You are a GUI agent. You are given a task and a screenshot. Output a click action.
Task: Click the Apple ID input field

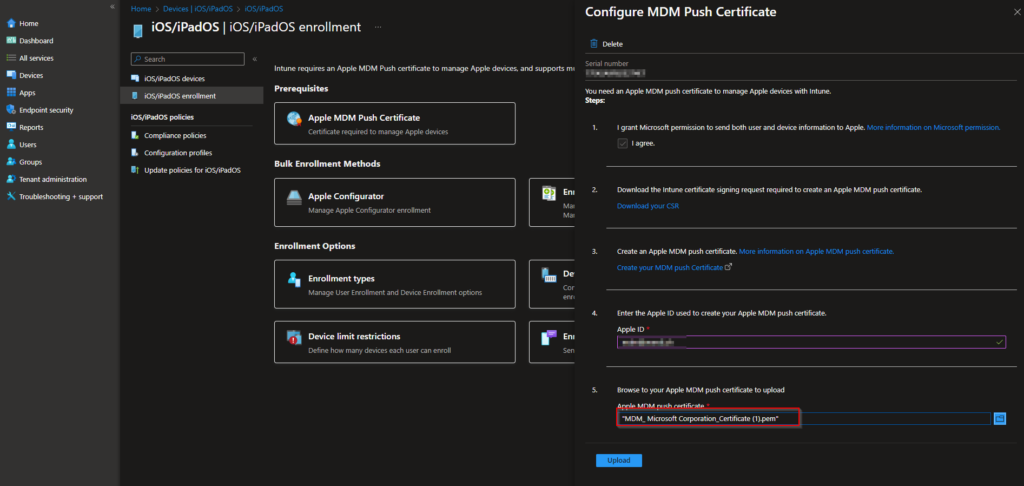[x=811, y=342]
